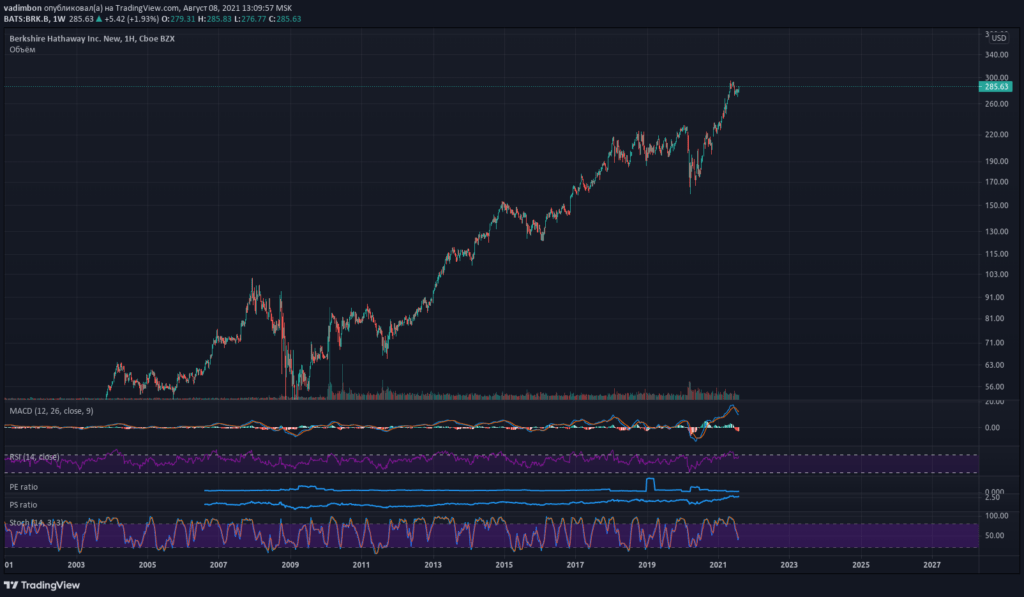Click the RSI (14, close) indicator label
The width and height of the screenshot is (1024, 597).
[33, 456]
